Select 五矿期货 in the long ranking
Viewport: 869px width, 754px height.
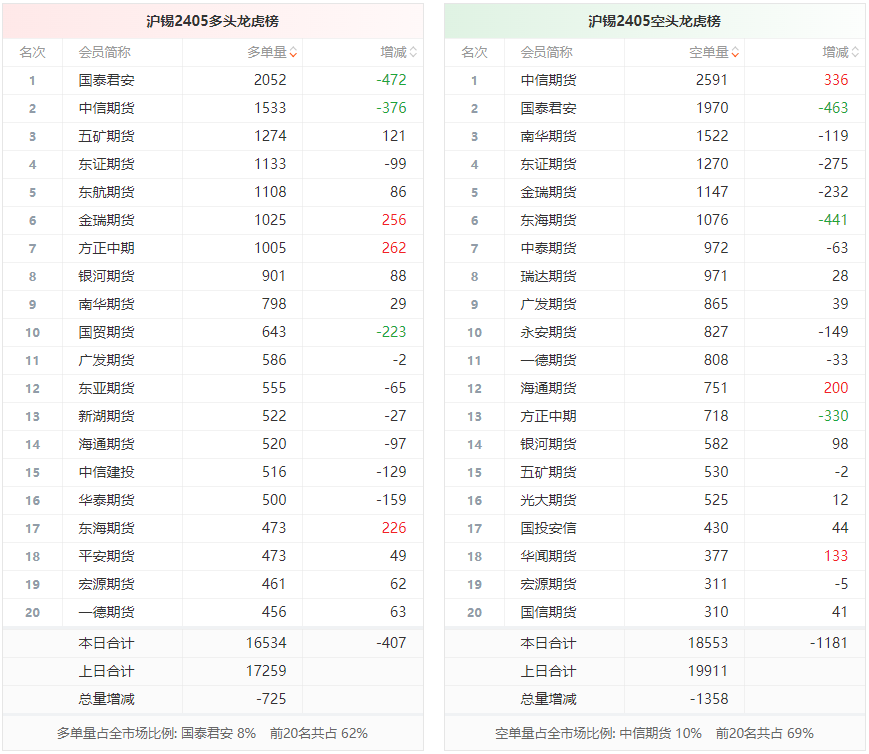pos(106,136)
